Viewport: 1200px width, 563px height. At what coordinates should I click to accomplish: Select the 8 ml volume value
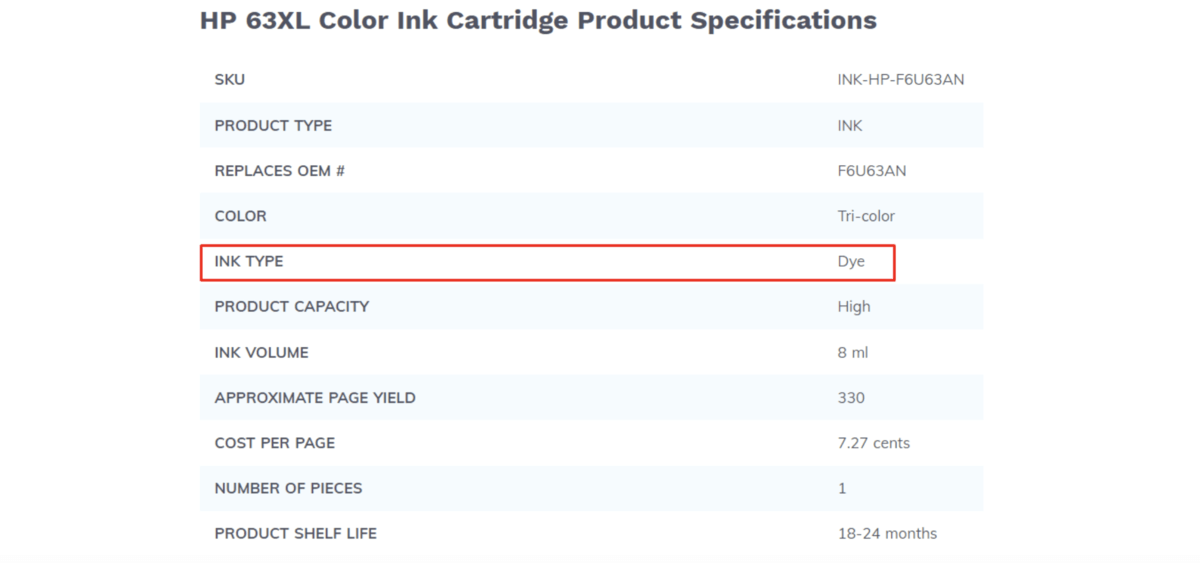(x=853, y=353)
